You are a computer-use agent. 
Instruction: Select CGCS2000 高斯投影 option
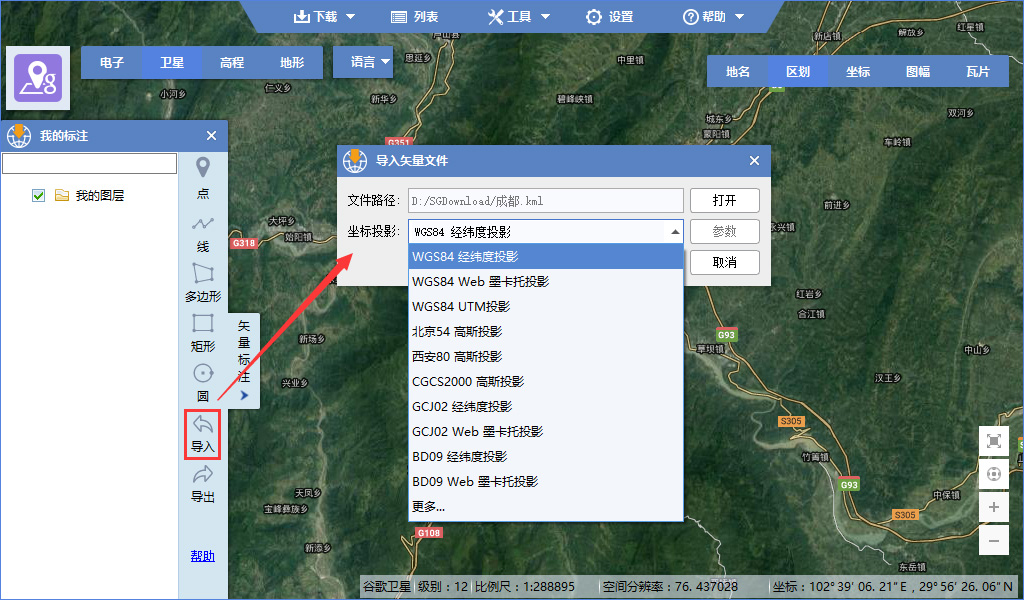coord(546,381)
